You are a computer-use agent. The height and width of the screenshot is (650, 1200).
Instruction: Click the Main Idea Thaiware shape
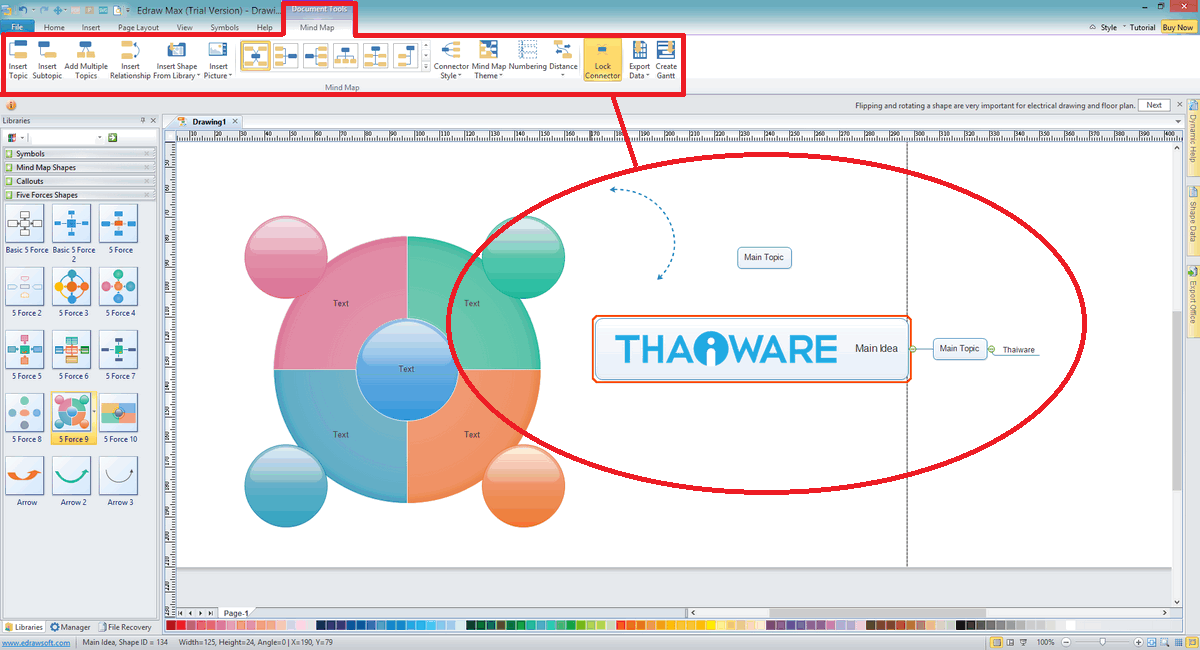coord(752,349)
